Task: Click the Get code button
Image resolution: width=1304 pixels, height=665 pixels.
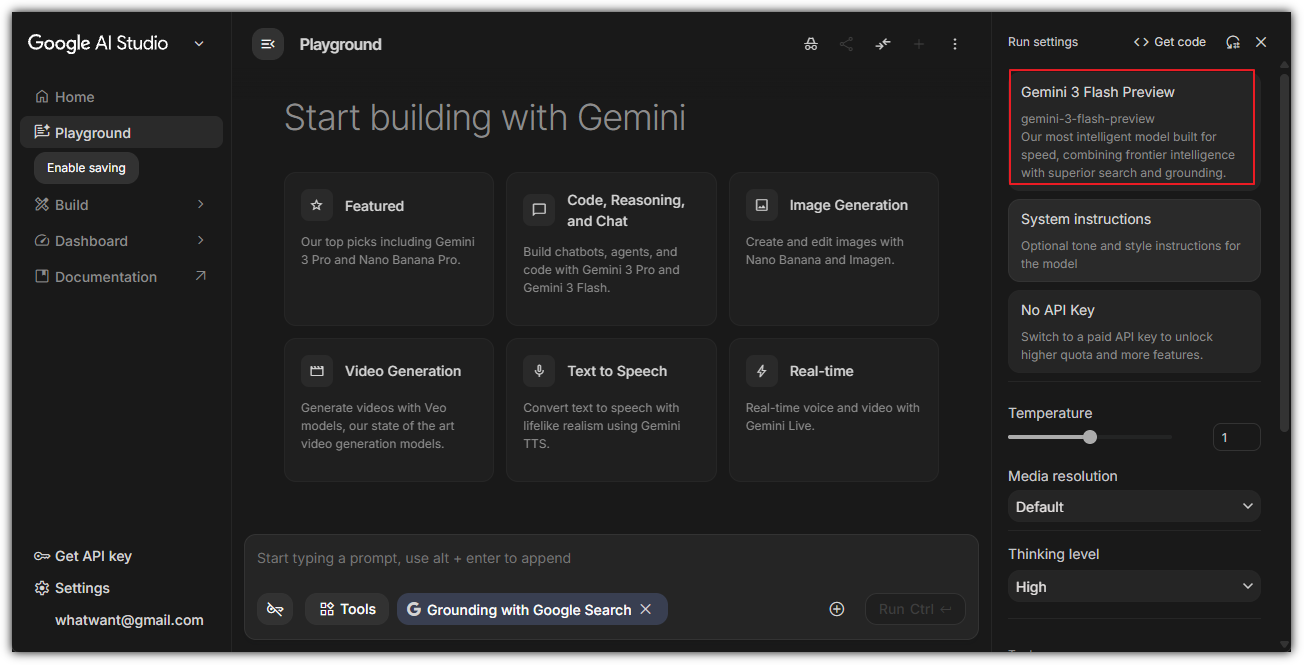Action: 1169,42
